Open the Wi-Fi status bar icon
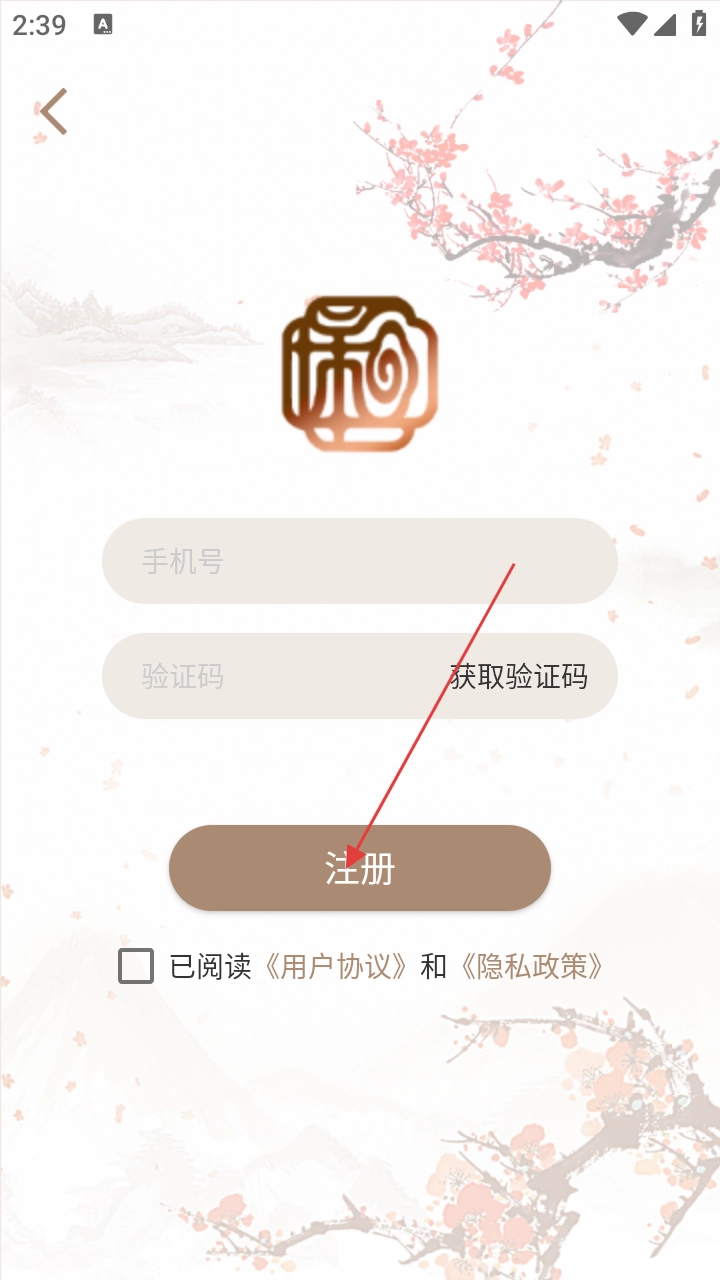Screen dimensions: 720x1280 coord(632,24)
